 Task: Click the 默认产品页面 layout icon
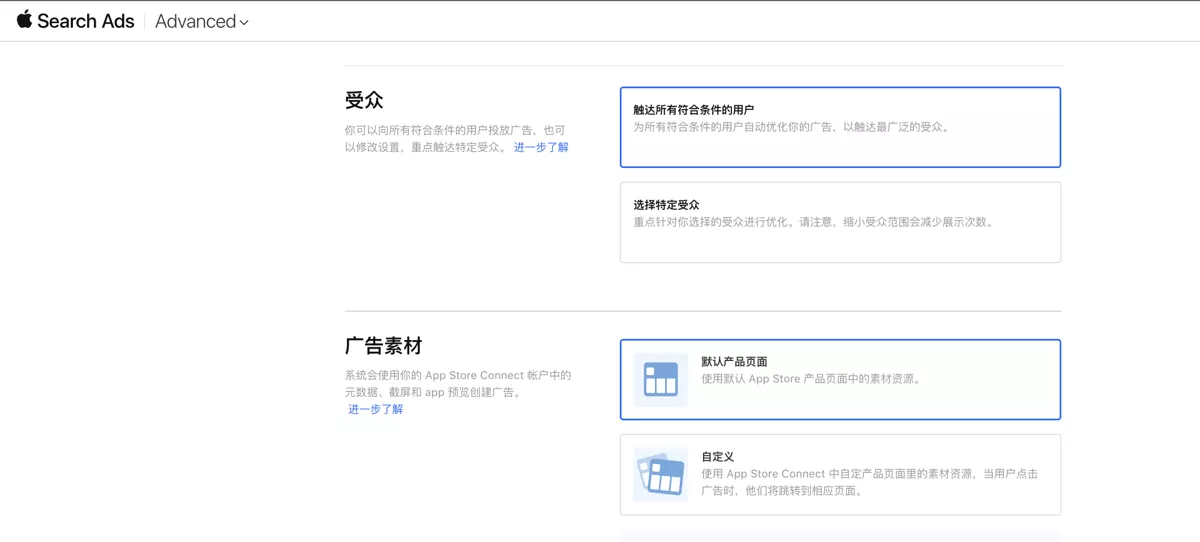point(660,380)
